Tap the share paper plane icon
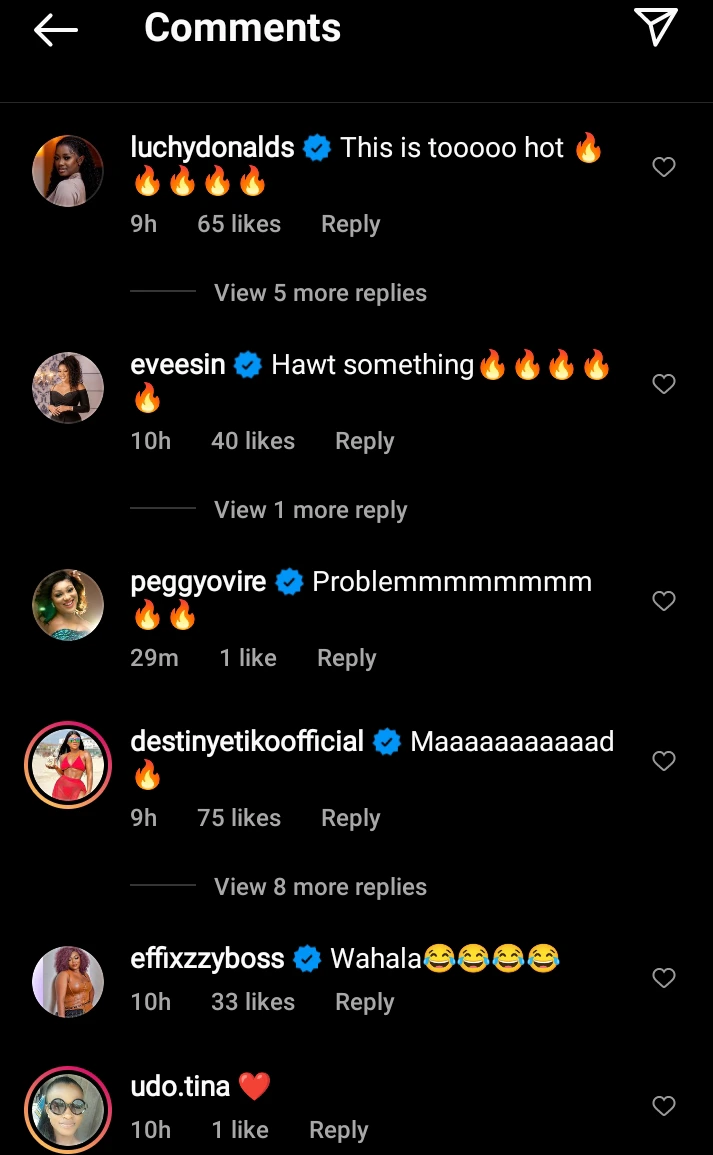The width and height of the screenshot is (713, 1155). 656,27
